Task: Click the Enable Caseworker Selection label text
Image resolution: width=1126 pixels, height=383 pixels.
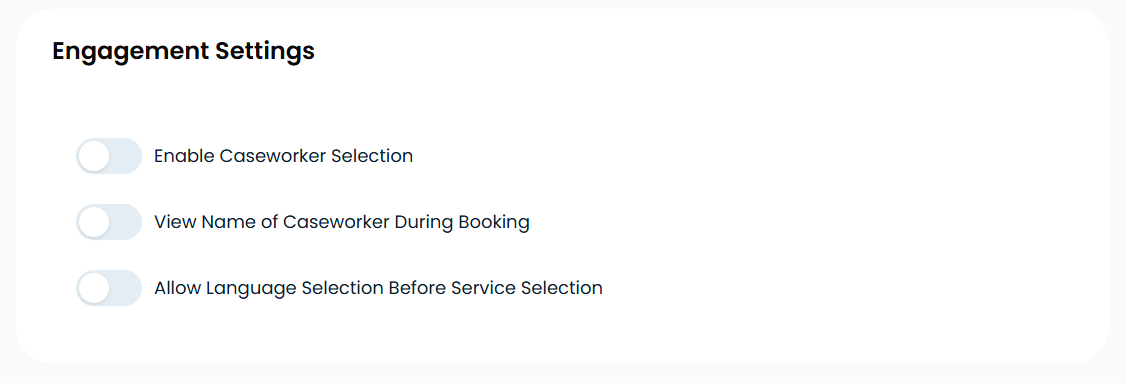Action: [x=284, y=156]
